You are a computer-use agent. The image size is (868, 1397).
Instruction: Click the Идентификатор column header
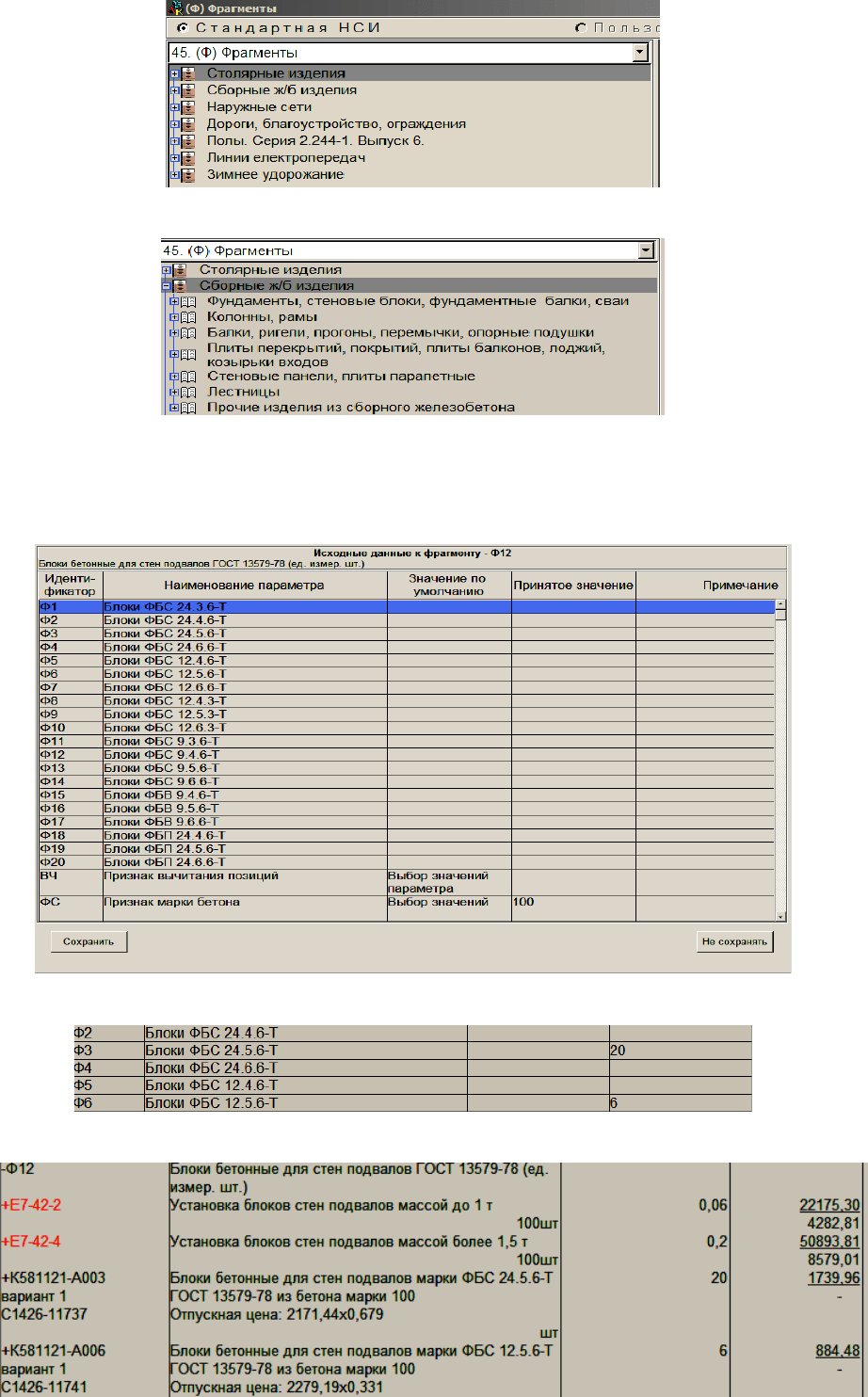69,585
